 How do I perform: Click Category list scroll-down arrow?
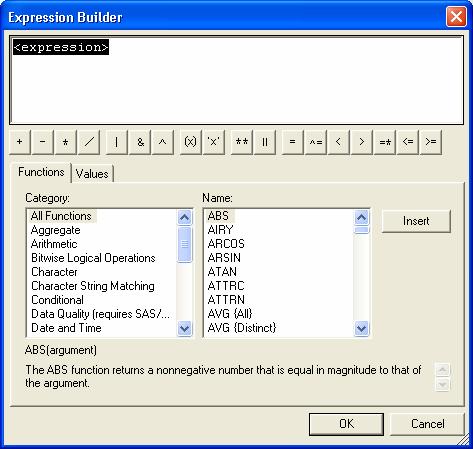coord(184,329)
